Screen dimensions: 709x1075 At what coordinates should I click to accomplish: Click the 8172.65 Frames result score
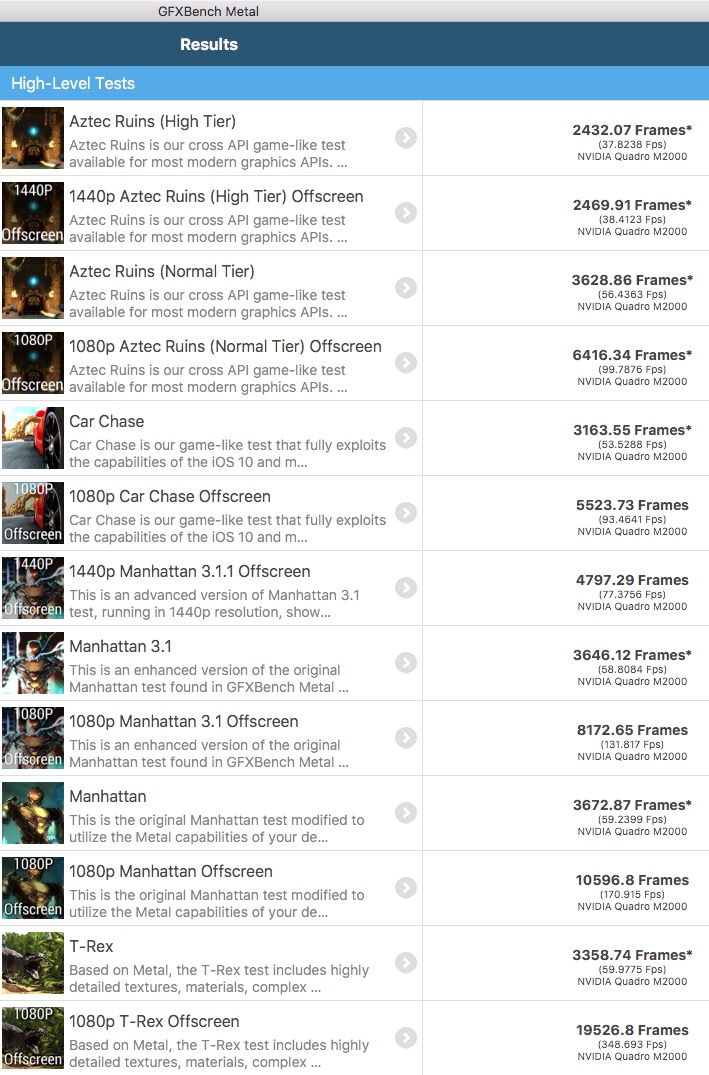[632, 730]
